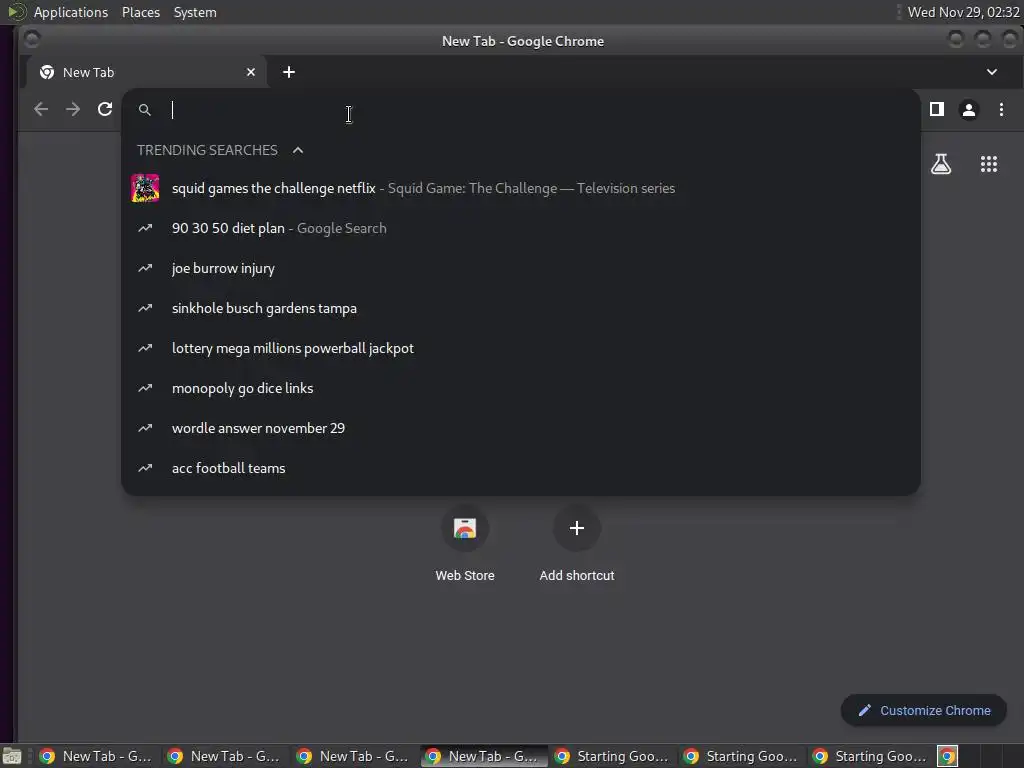1024x768 pixels.
Task: Click the Add shortcut plus icon
Action: coord(577,528)
